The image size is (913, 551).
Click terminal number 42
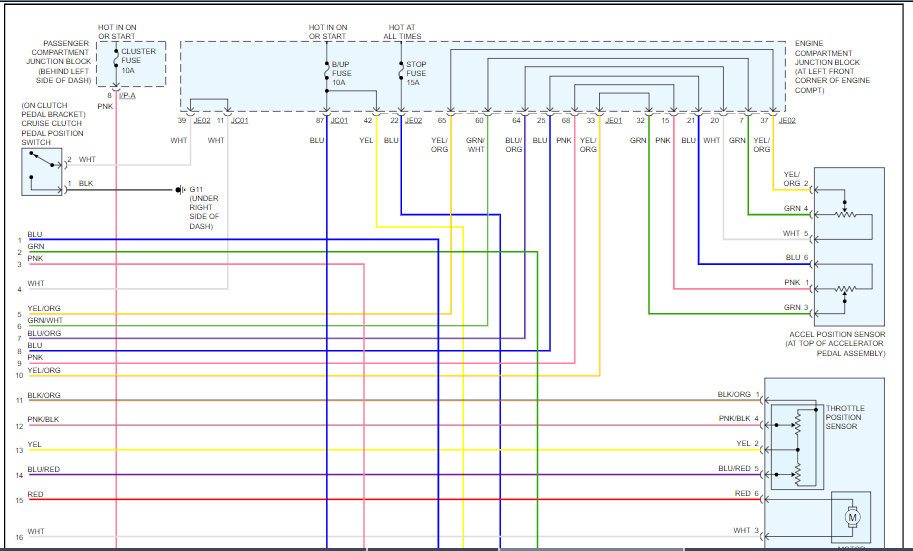click(x=367, y=121)
